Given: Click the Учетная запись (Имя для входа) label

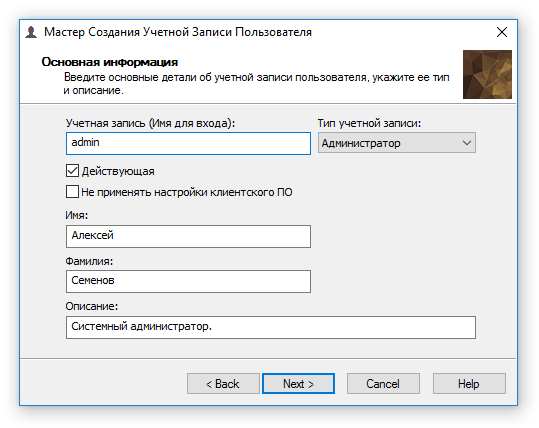Looking at the screenshot, I should point(150,123).
